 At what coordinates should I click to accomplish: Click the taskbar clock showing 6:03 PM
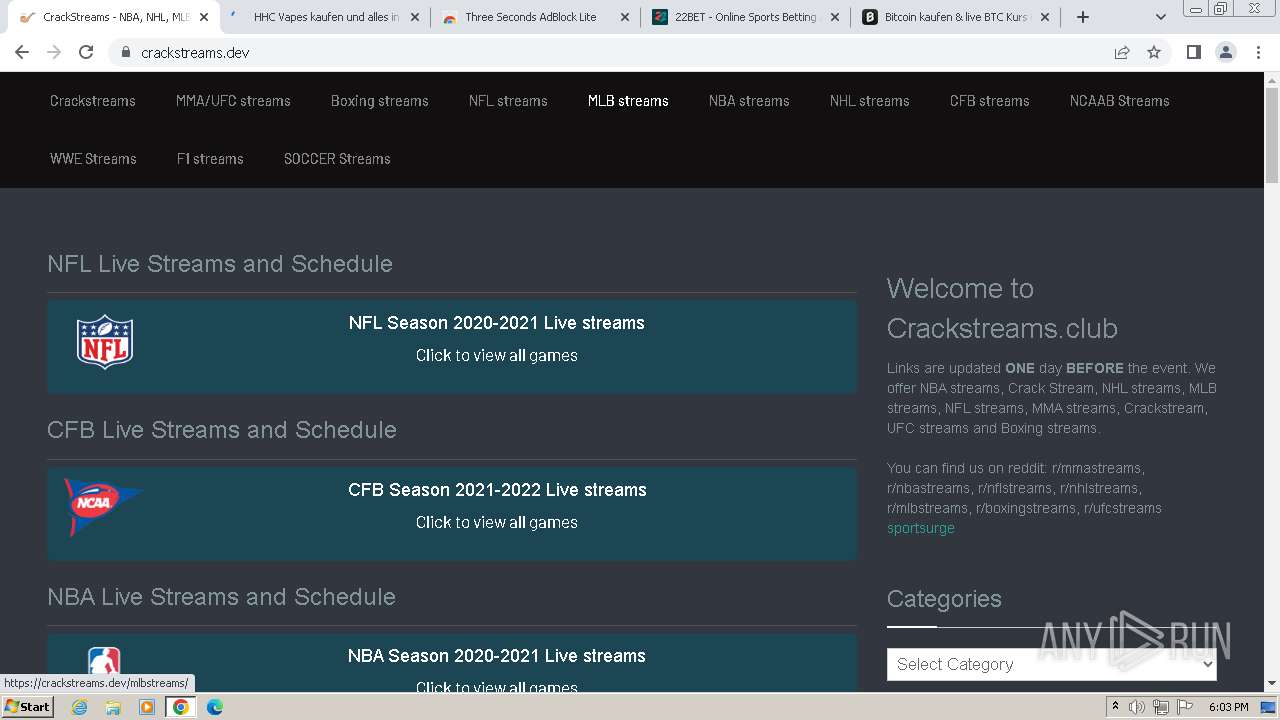(1228, 707)
